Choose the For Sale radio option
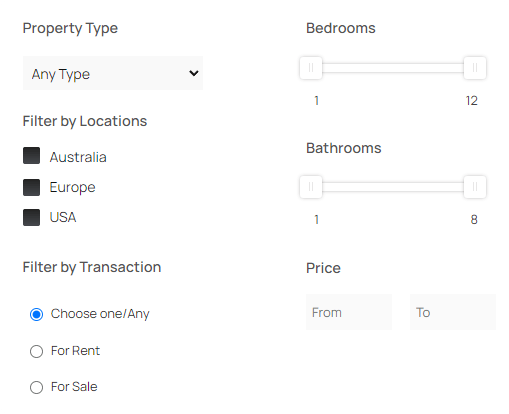The height and width of the screenshot is (414, 509). click(x=36, y=387)
